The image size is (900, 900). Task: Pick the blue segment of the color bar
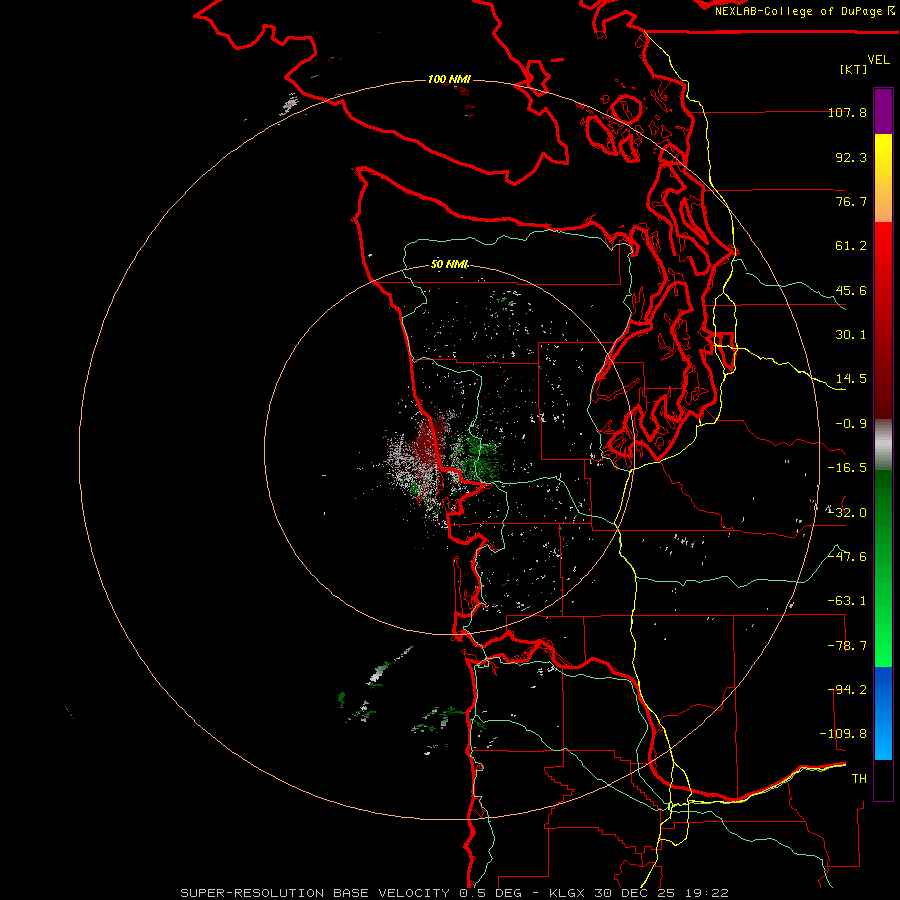[883, 713]
